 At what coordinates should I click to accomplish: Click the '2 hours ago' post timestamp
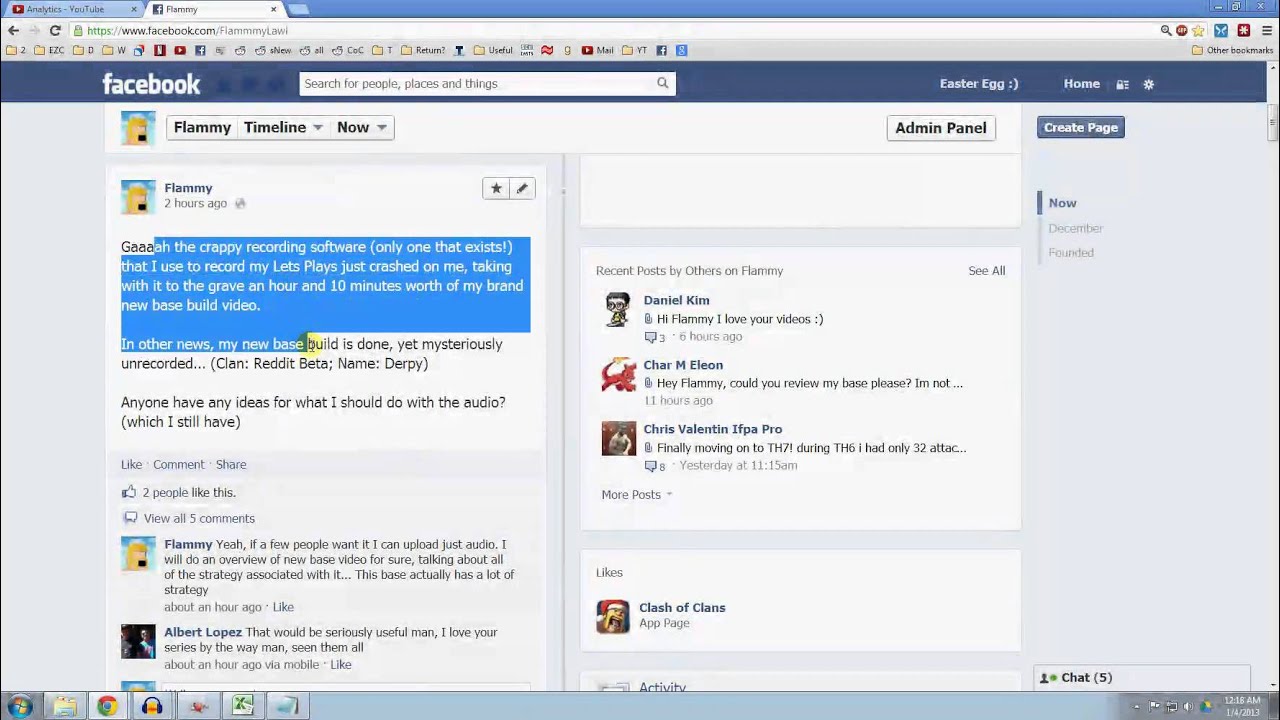coord(195,203)
